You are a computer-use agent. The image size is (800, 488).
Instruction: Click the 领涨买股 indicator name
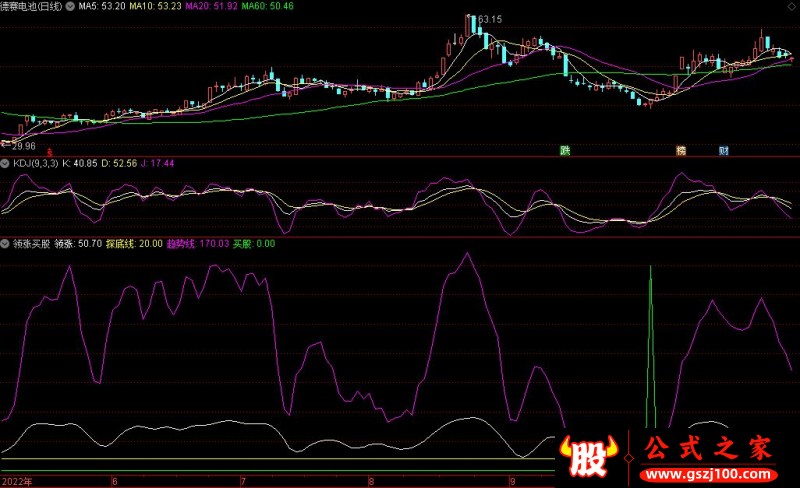tap(31, 243)
